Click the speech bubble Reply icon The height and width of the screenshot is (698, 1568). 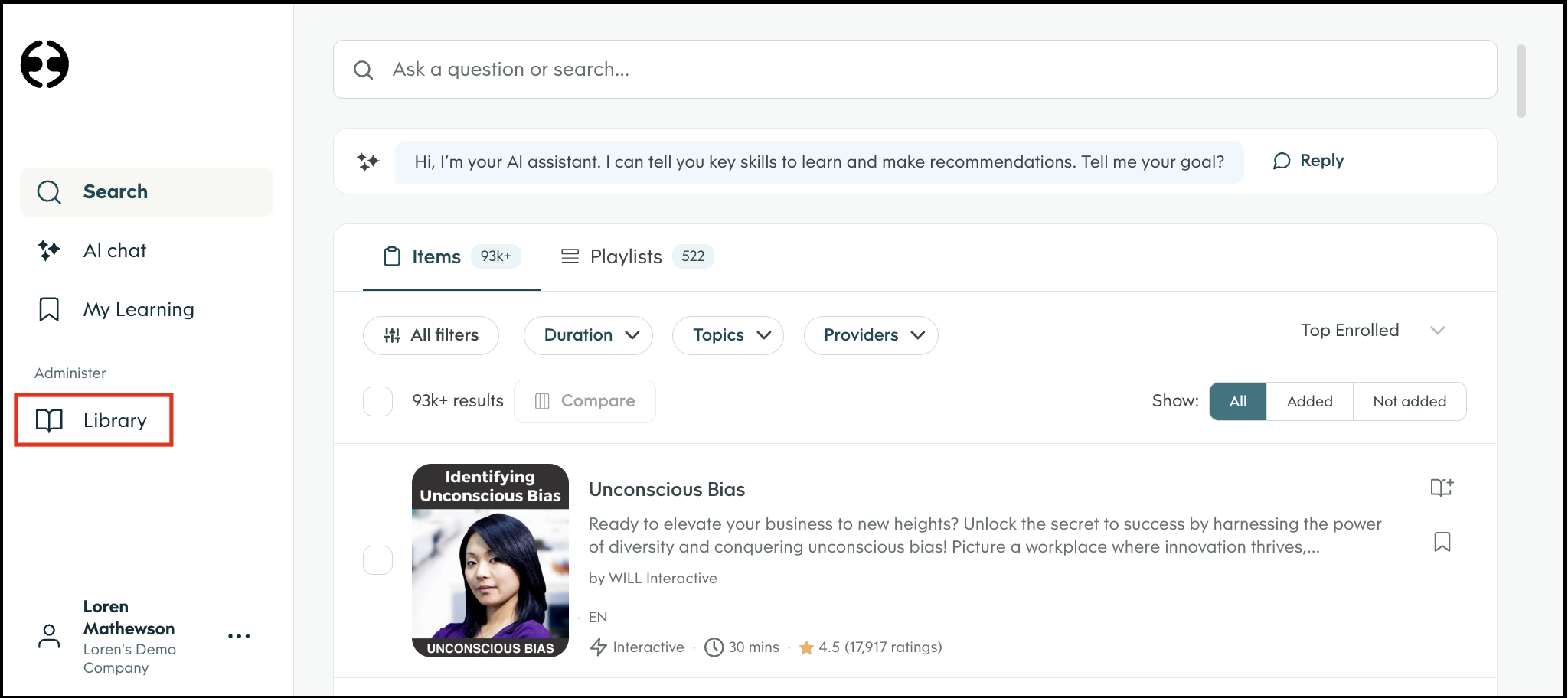[1282, 161]
